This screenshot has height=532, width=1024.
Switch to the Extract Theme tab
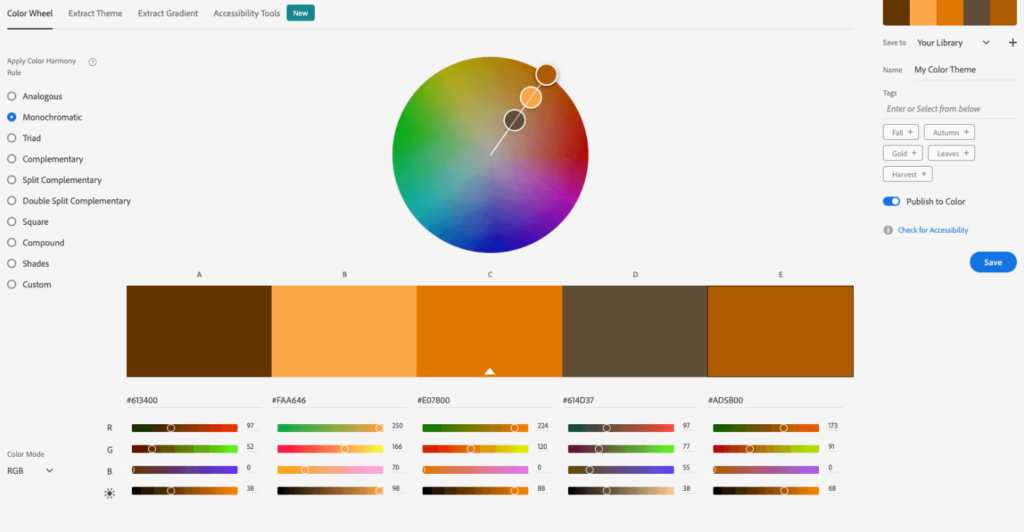[x=96, y=13]
